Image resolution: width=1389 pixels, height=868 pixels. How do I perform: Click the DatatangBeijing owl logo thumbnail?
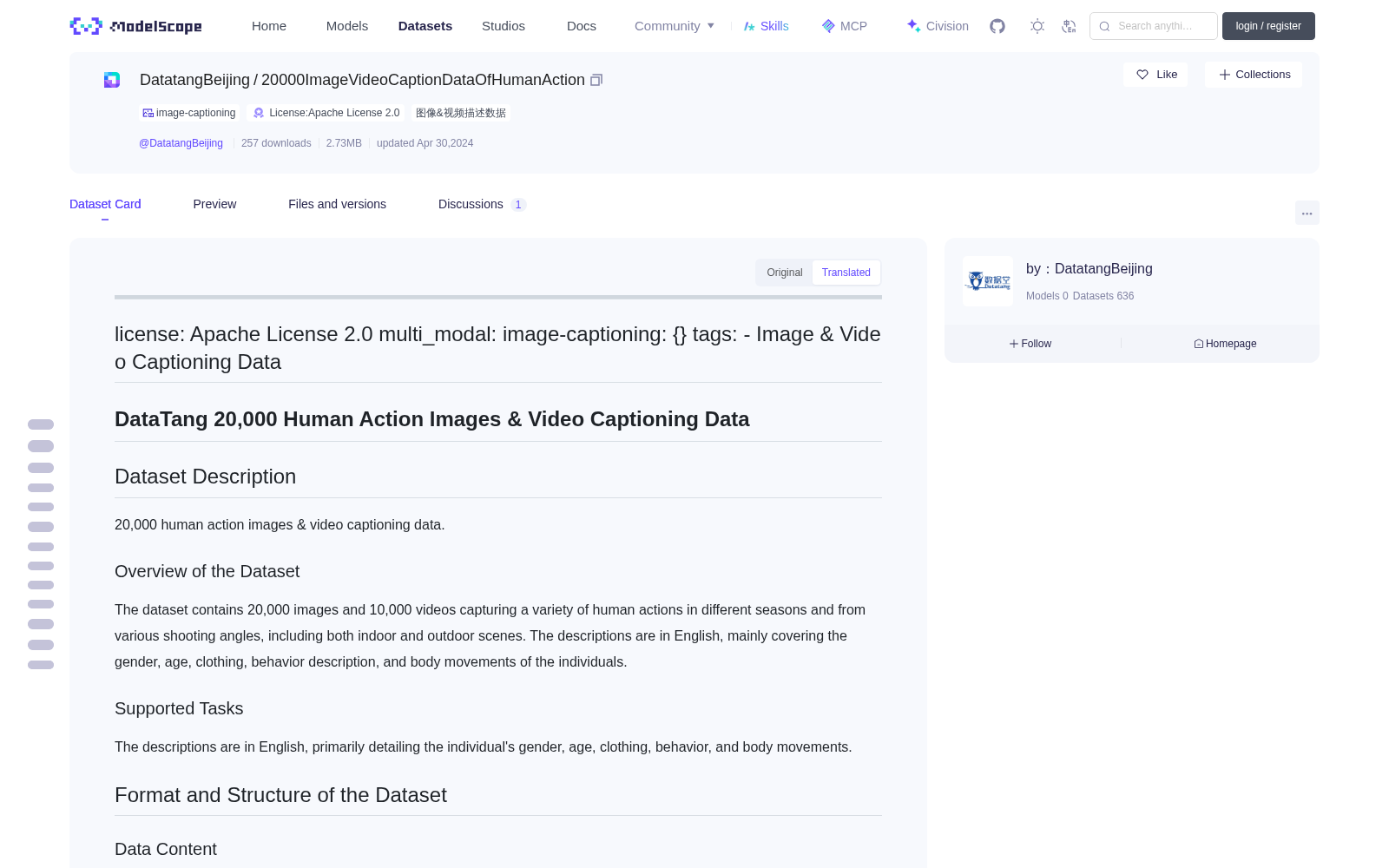coord(988,281)
